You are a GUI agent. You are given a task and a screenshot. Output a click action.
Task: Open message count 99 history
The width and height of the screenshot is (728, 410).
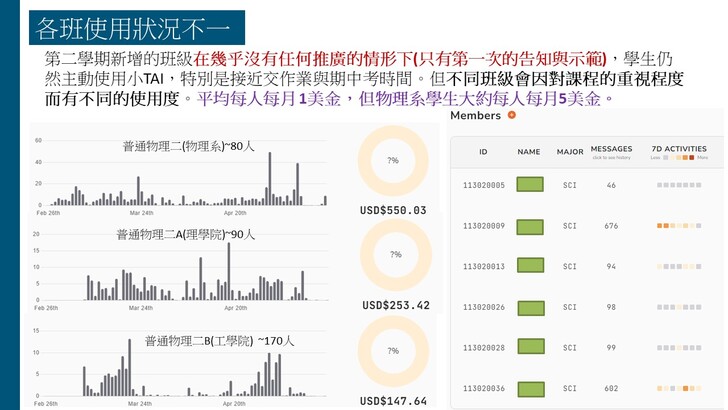(611, 348)
